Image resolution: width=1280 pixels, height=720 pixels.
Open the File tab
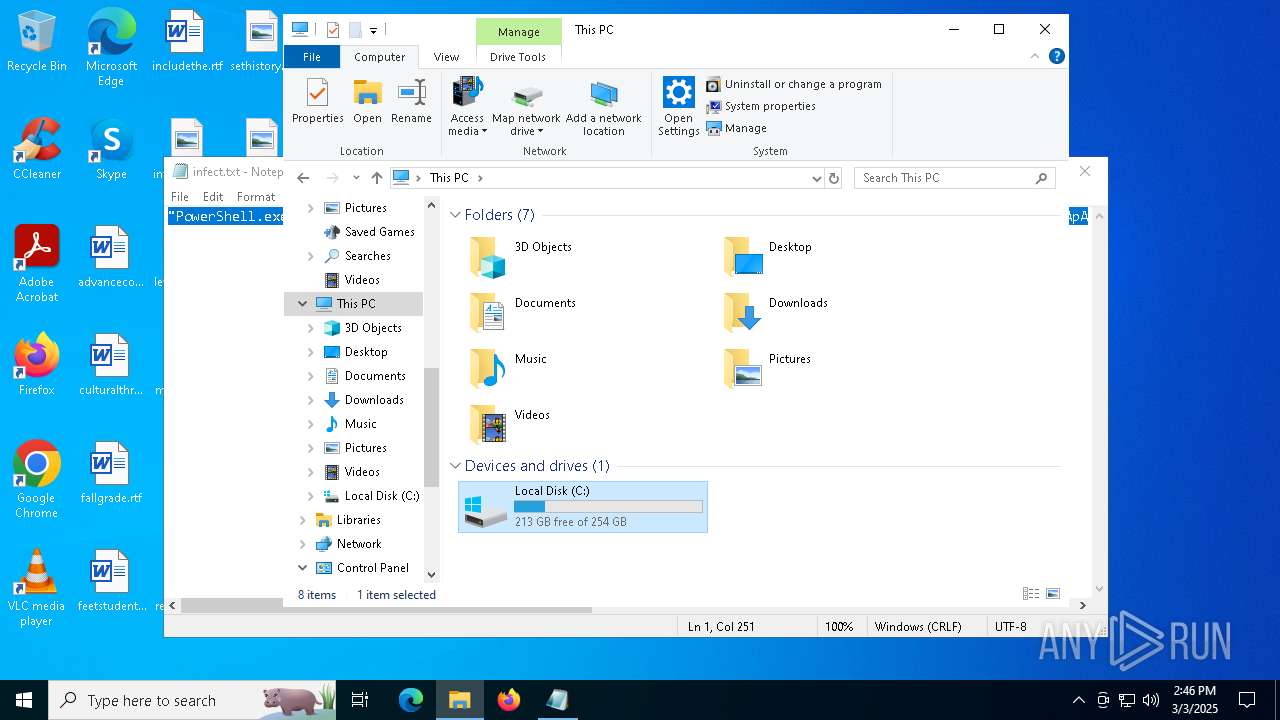coord(312,57)
